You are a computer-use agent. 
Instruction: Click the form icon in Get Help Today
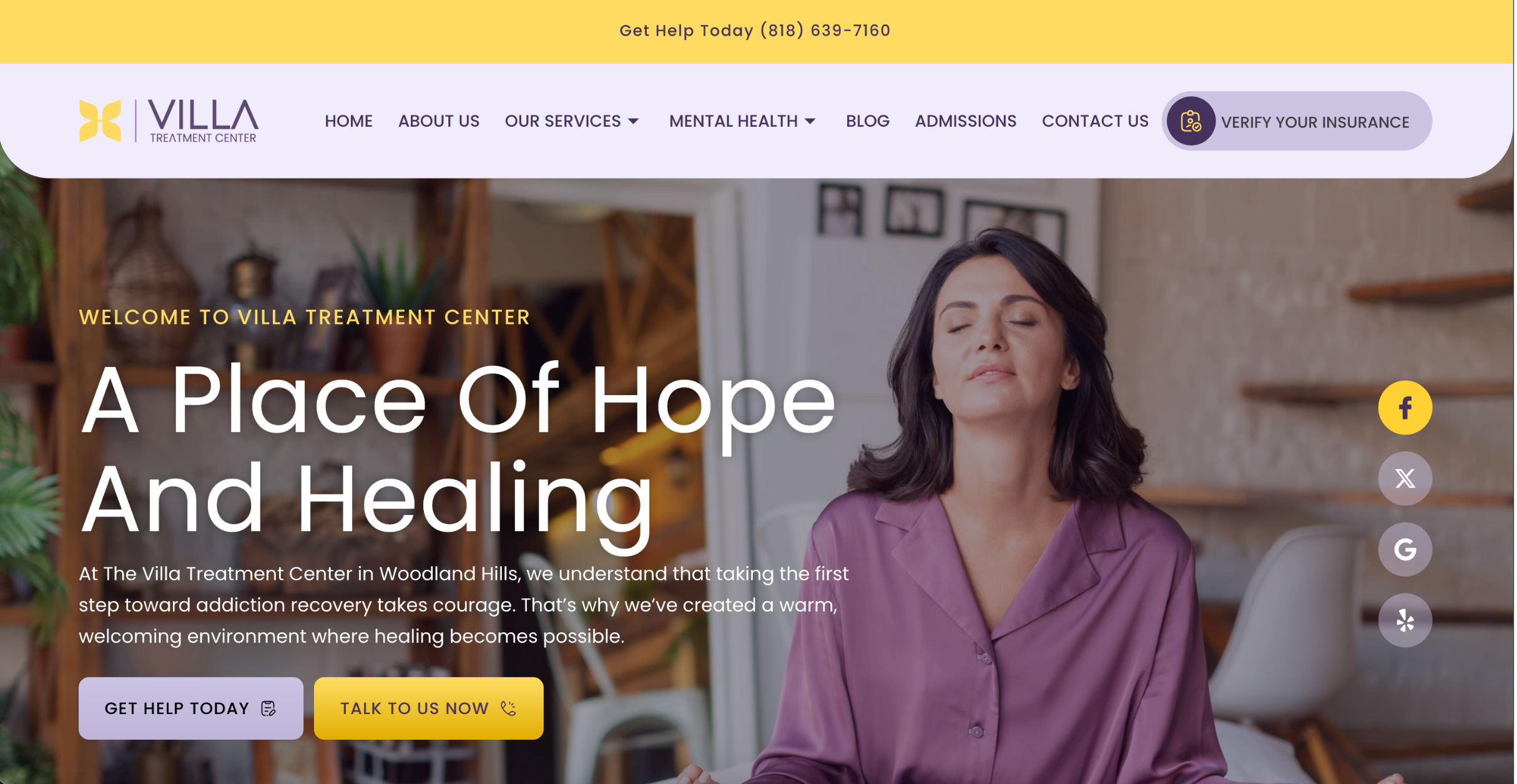click(269, 709)
